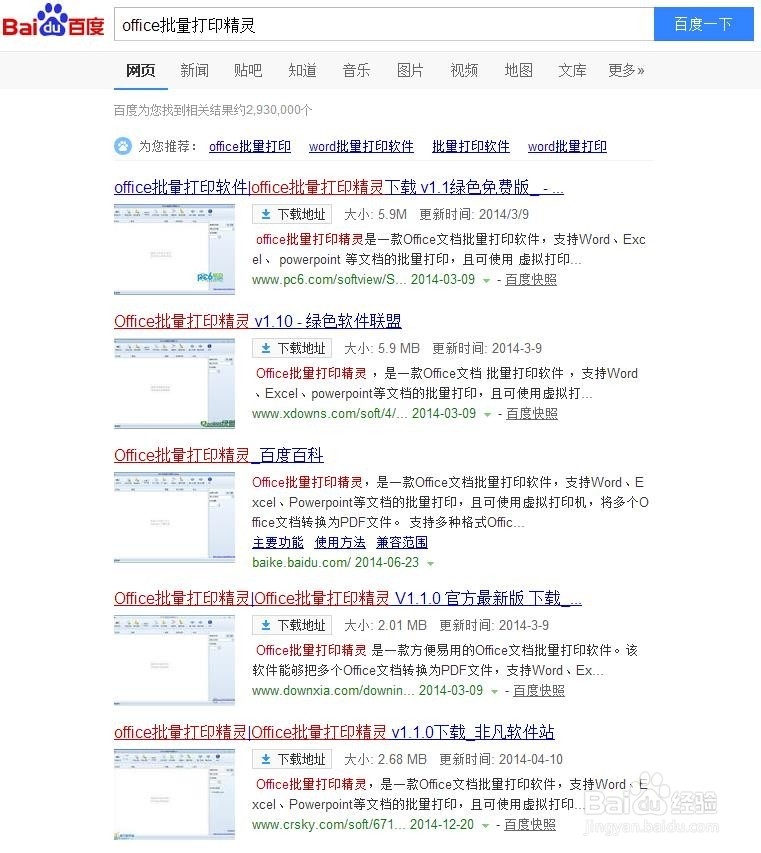Open the 知道 tab
The width and height of the screenshot is (761, 853).
302,70
